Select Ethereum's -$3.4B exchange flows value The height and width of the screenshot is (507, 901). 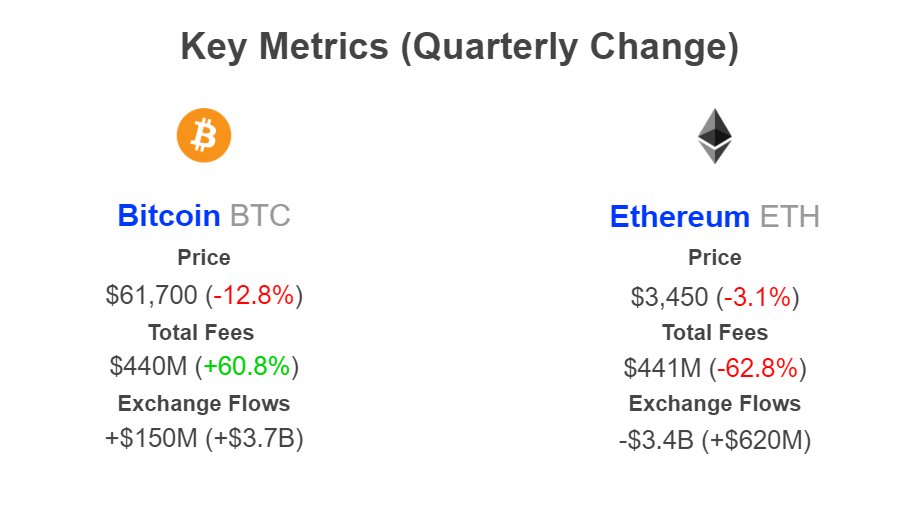coord(657,439)
